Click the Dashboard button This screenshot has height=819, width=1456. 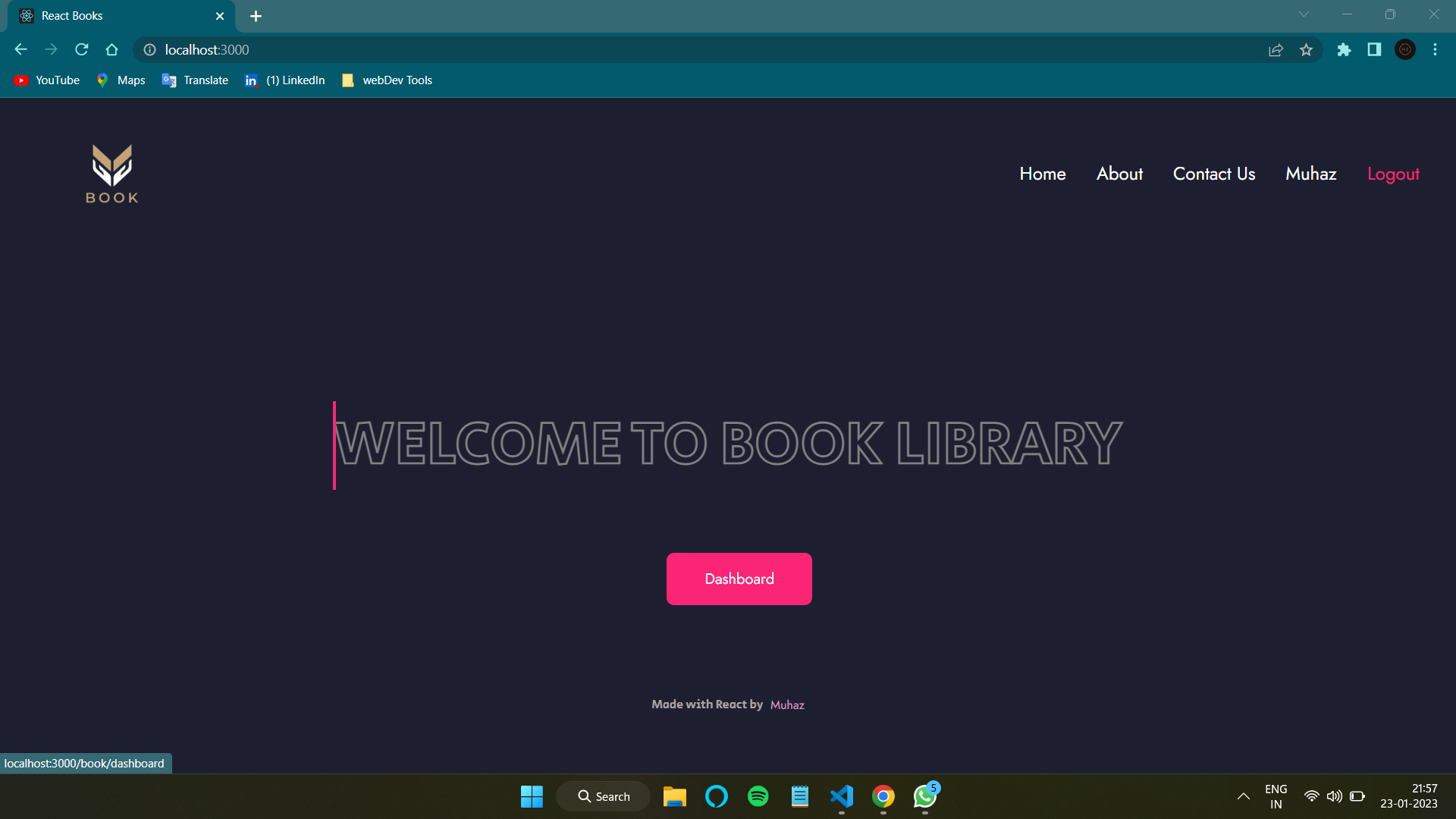(x=739, y=579)
